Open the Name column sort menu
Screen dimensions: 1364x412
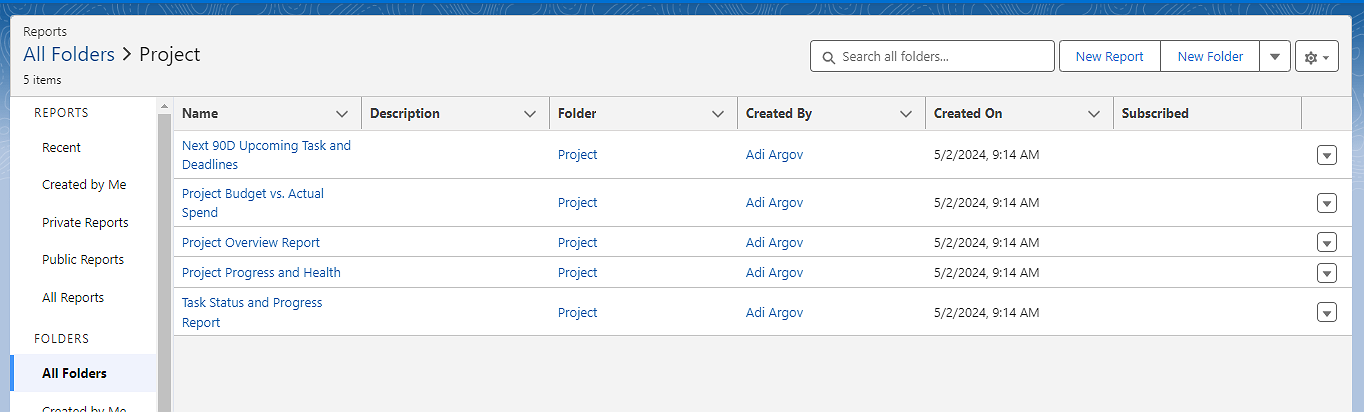click(x=342, y=114)
